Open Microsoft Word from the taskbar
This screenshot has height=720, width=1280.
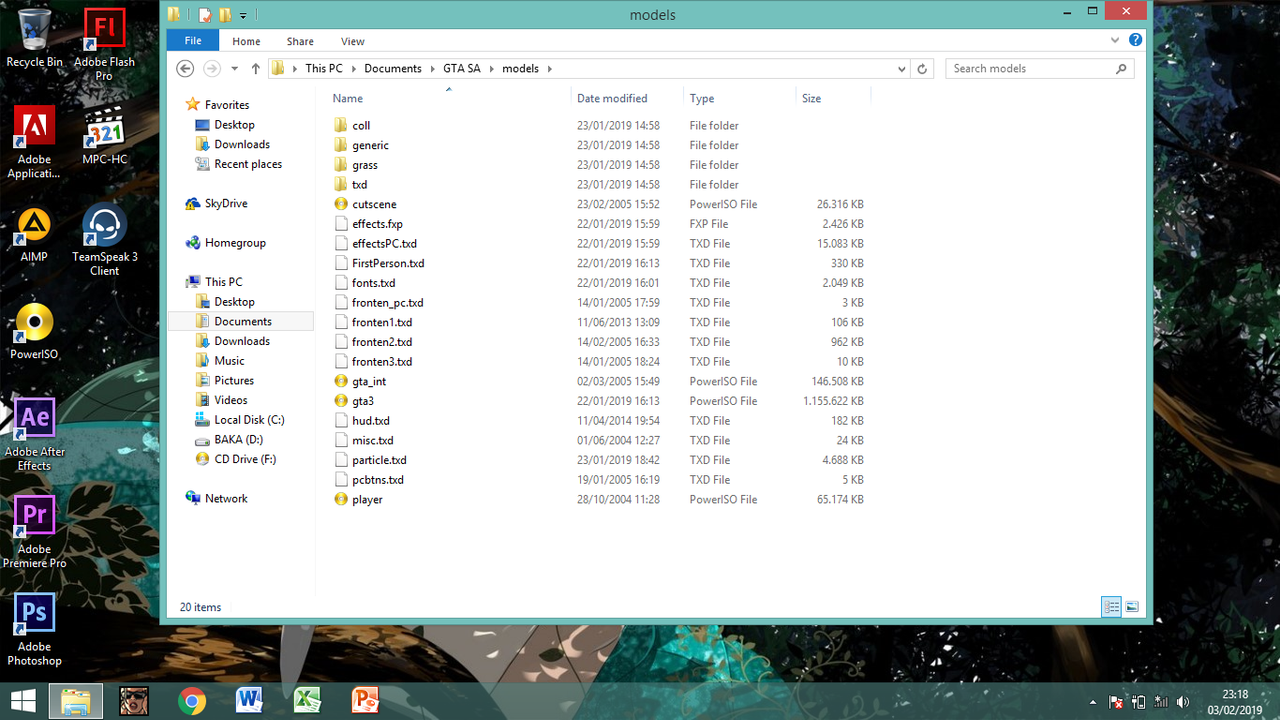[x=249, y=701]
